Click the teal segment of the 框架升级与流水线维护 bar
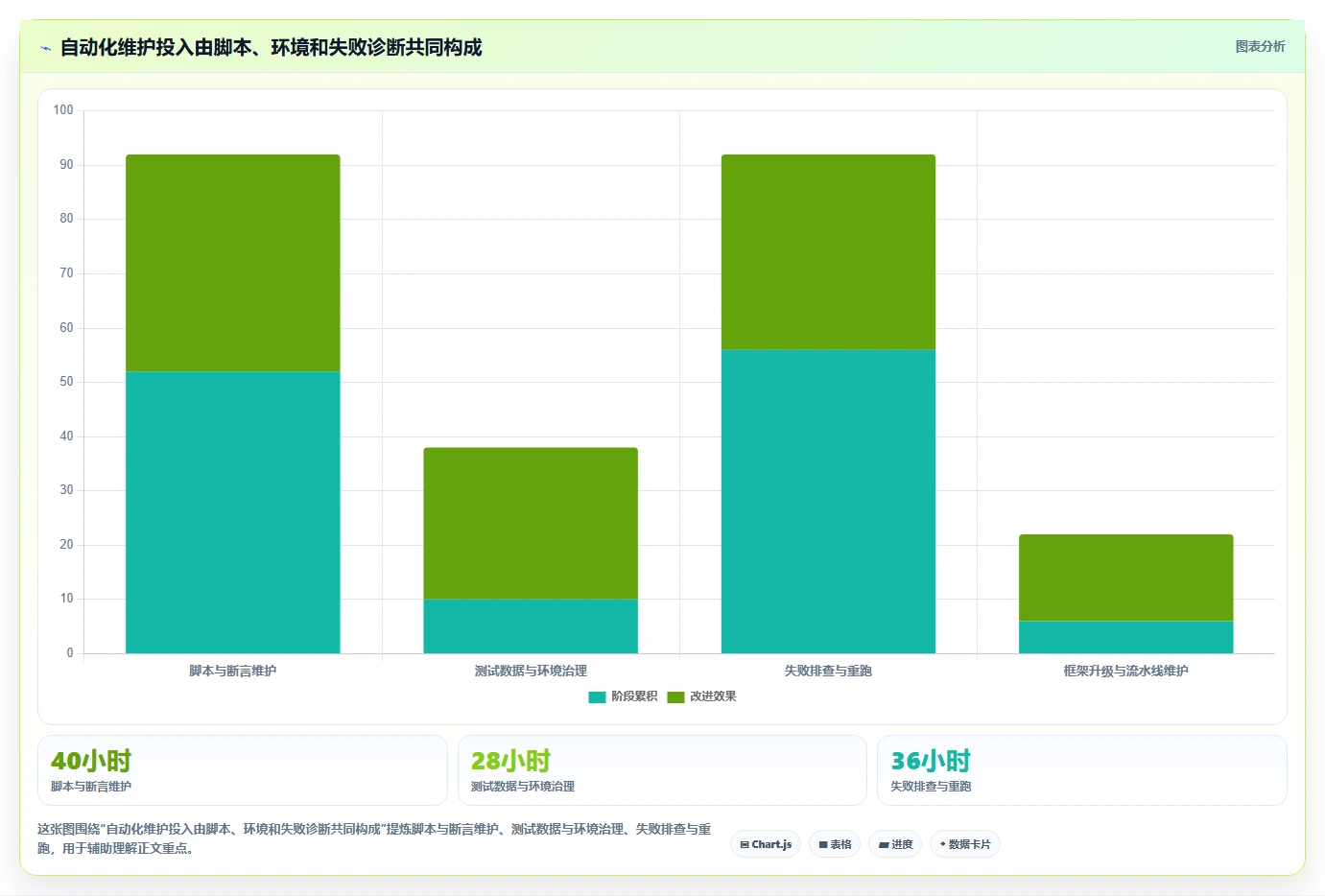Screen dimensions: 1325x896 (x=1125, y=637)
